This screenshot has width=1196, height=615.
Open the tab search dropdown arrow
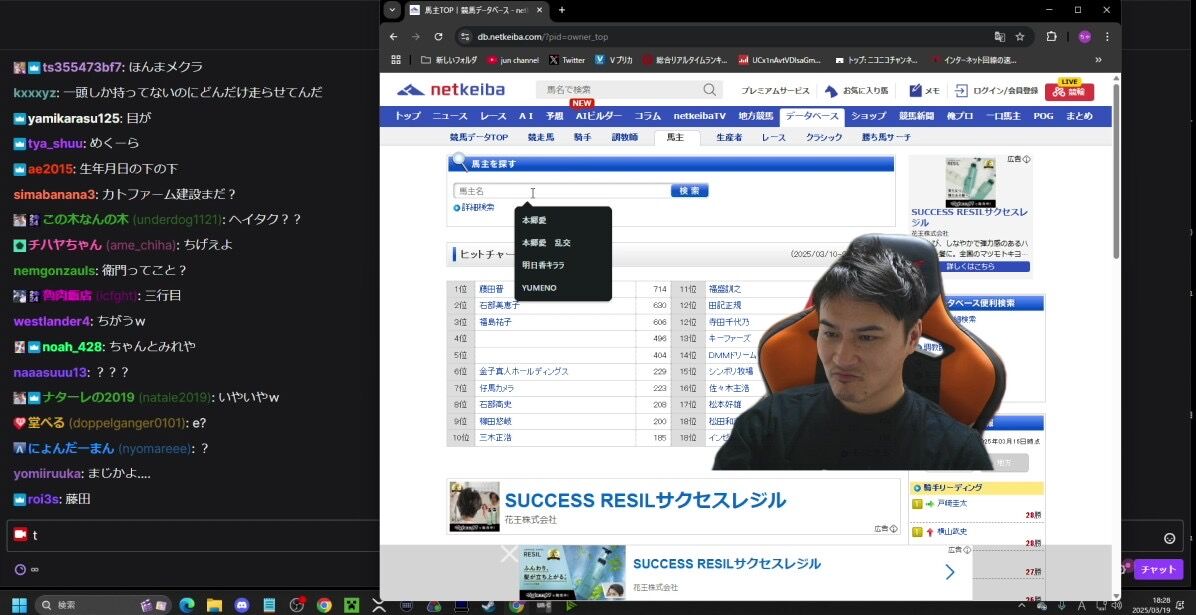[392, 10]
